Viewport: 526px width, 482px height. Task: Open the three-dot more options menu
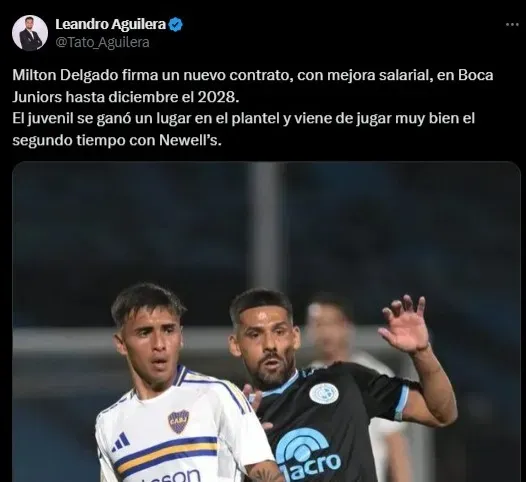coord(512,24)
